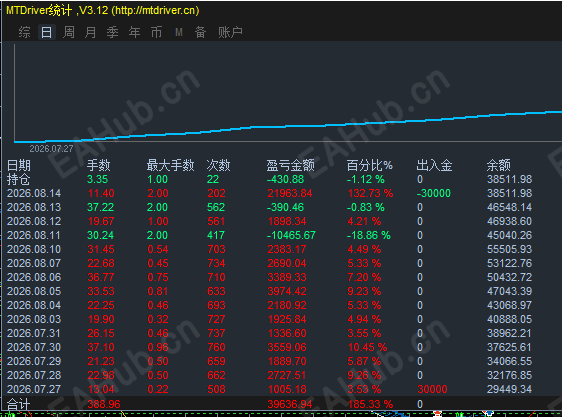Viewport: 562px width, 417px height.
Task: Click the 10.45 % percentage cell
Action: click(367, 347)
